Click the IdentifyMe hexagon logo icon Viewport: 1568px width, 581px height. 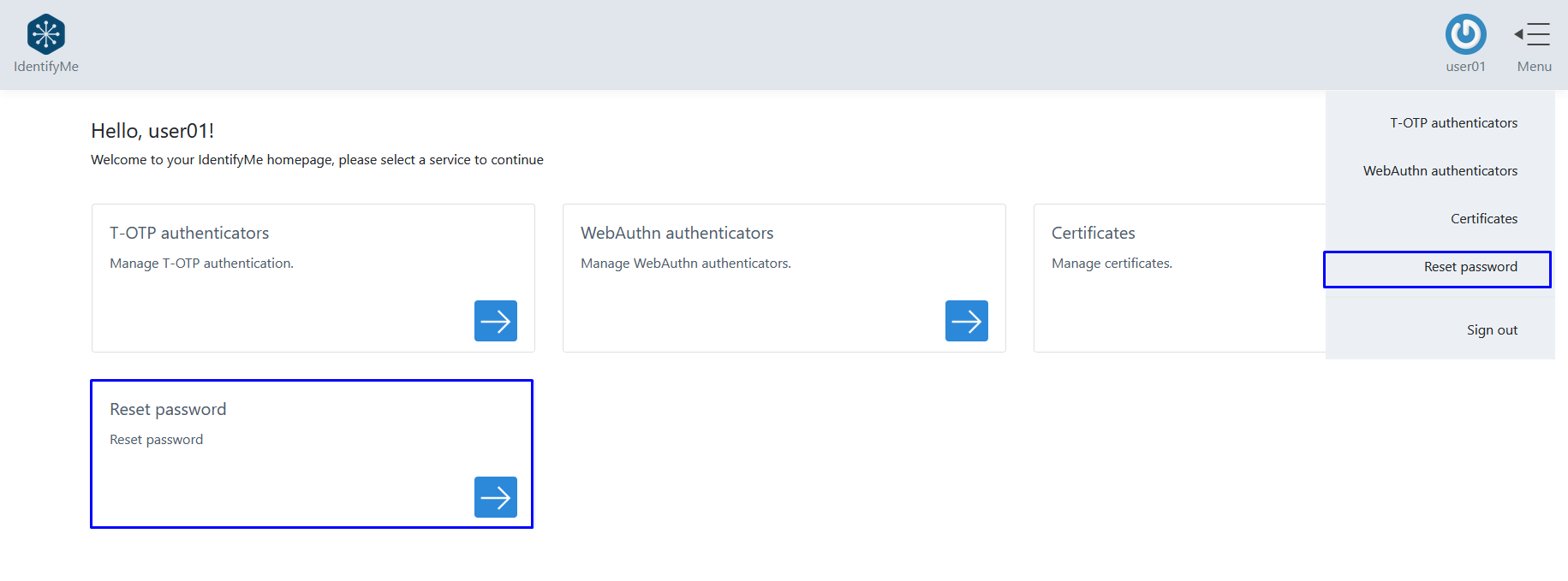(46, 34)
